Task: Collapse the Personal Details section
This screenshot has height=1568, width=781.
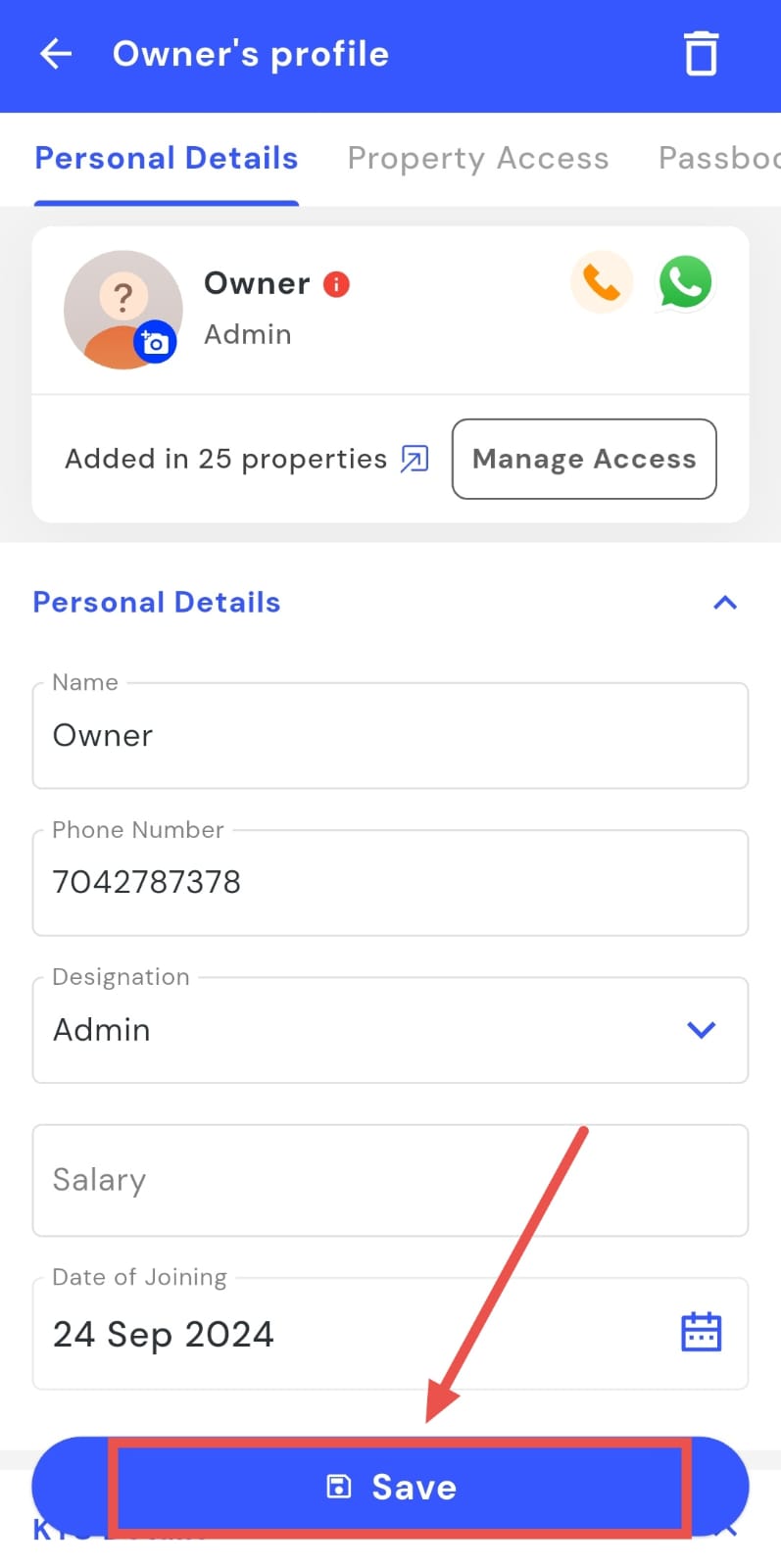Action: click(x=725, y=603)
